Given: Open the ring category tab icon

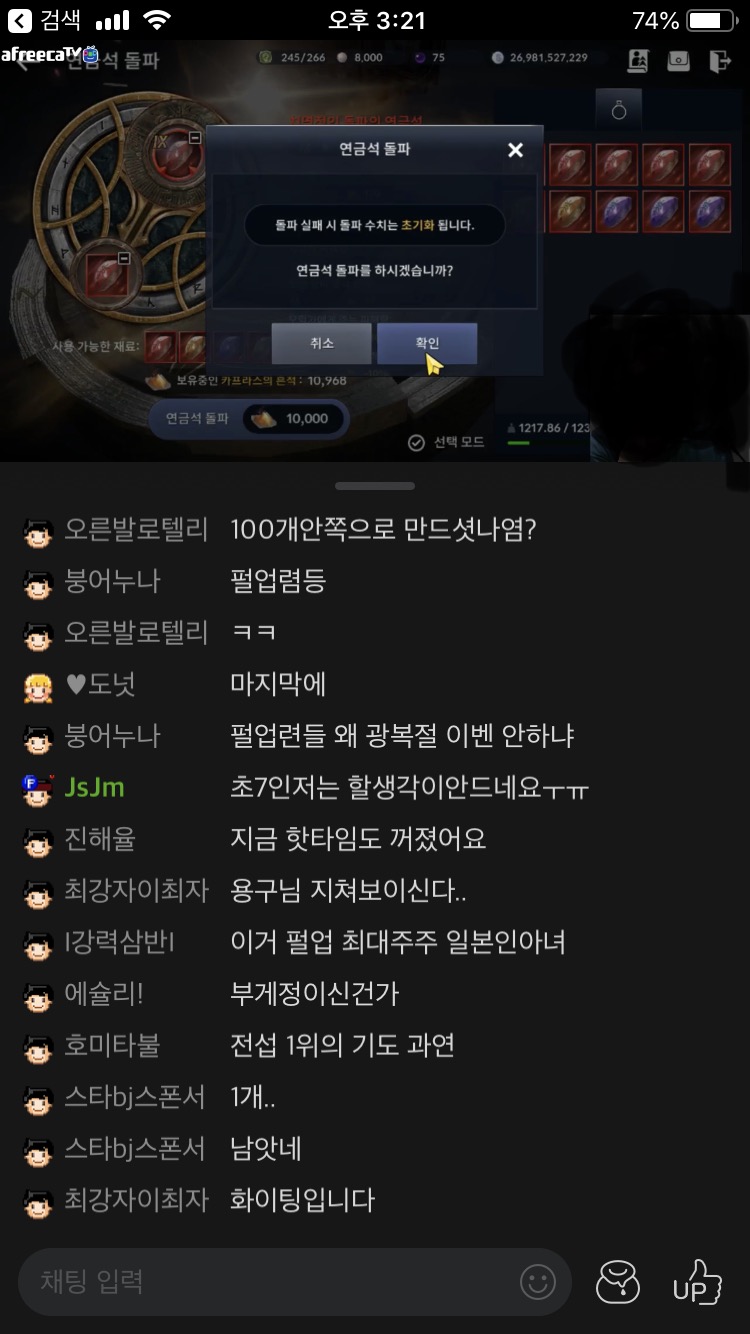Looking at the screenshot, I should coord(619,111).
